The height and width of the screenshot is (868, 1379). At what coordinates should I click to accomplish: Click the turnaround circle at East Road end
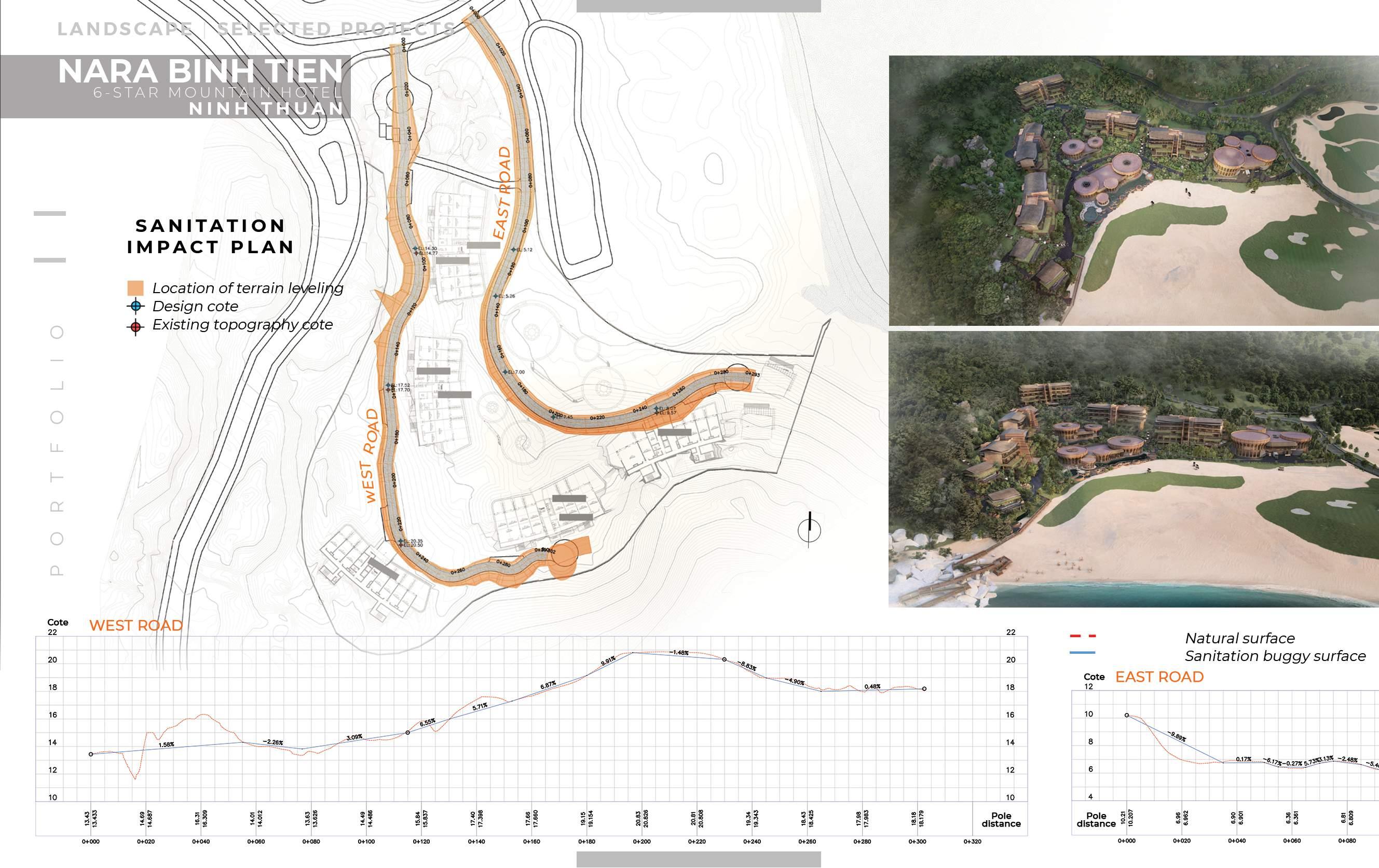tap(738, 377)
